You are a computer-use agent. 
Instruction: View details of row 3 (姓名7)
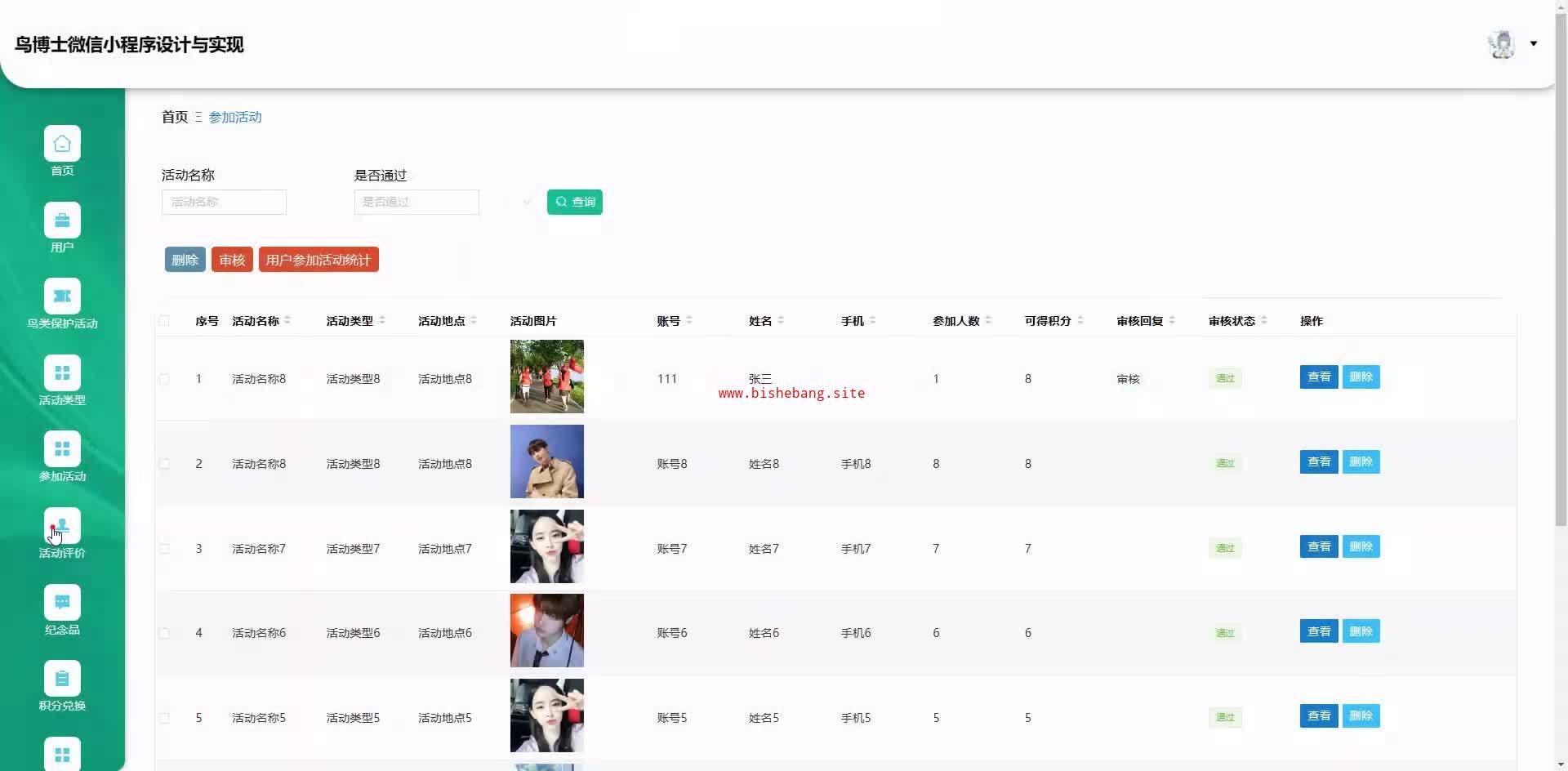tap(1319, 546)
